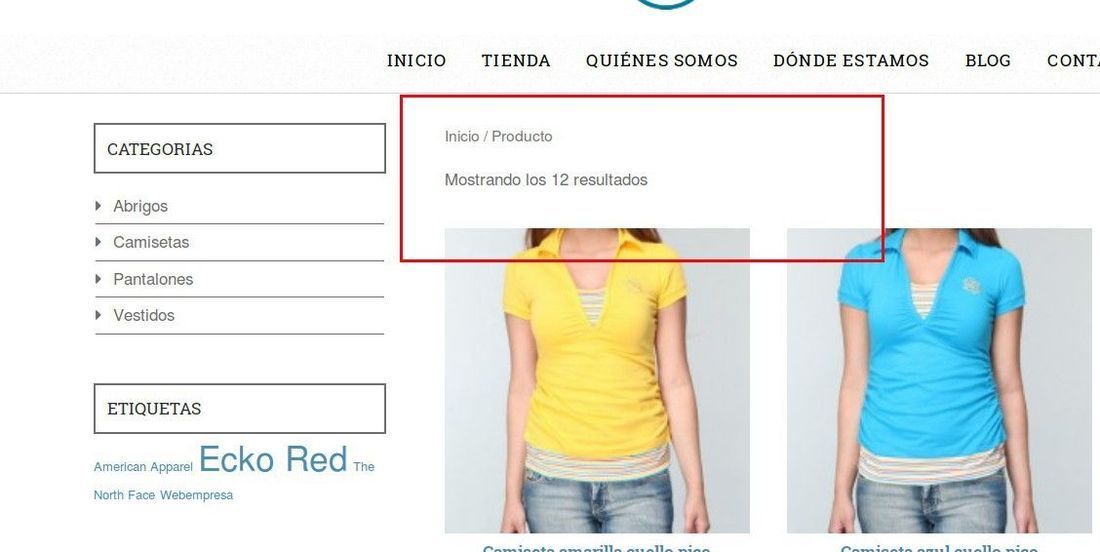
Task: Open the Pantalones category
Action: pos(153,279)
